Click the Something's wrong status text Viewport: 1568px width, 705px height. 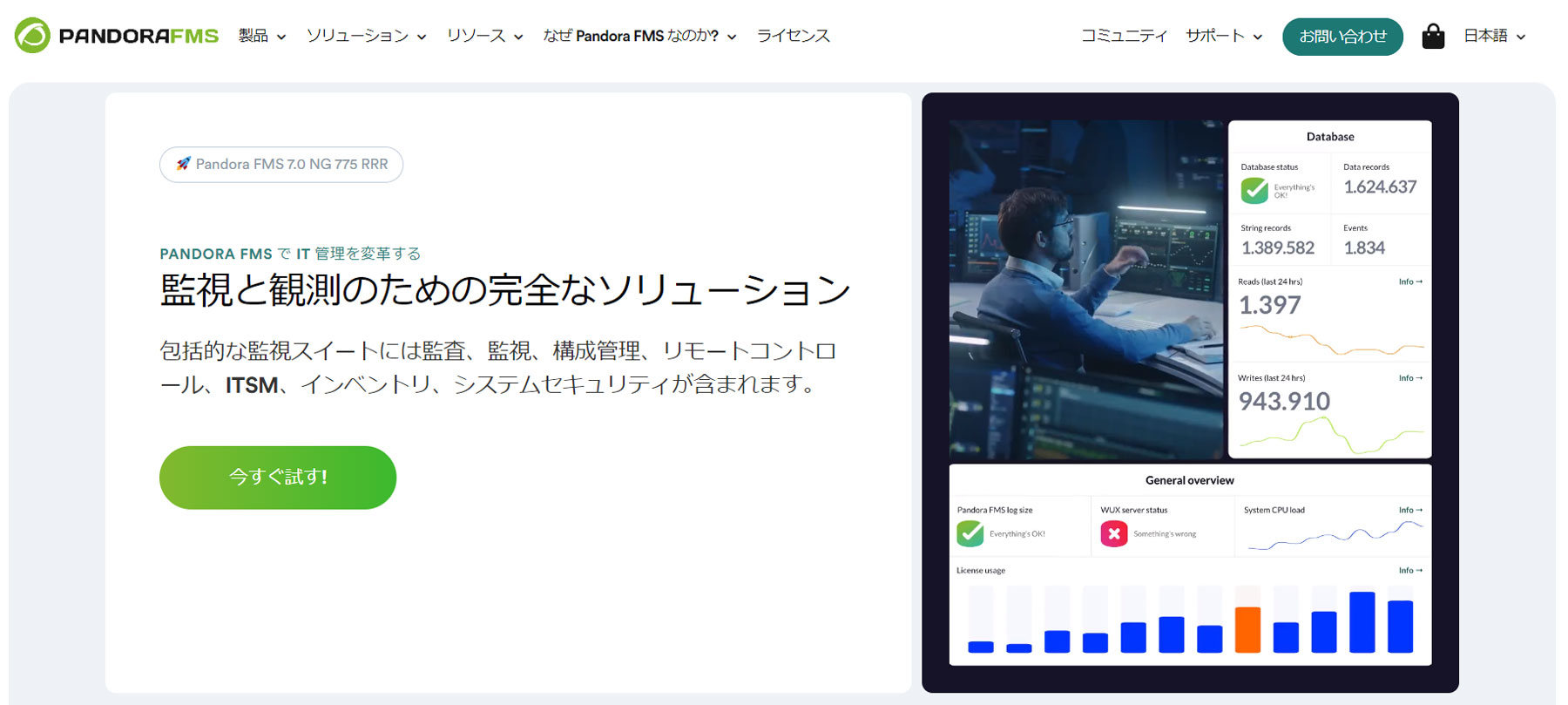tap(1165, 534)
